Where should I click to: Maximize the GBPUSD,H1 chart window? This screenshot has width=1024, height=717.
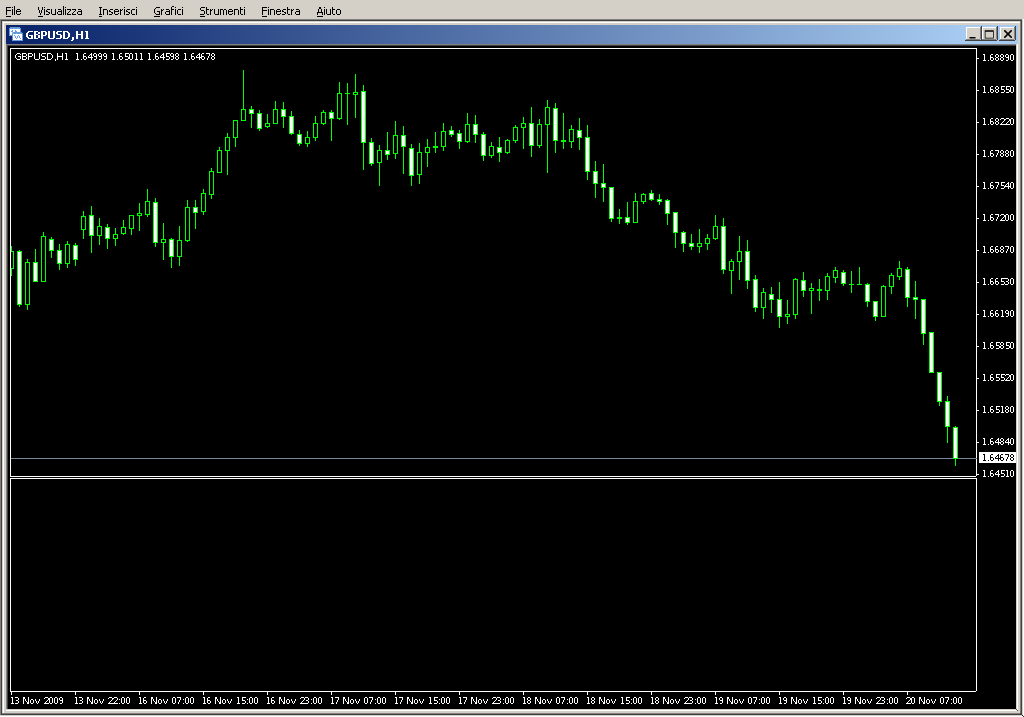point(989,34)
